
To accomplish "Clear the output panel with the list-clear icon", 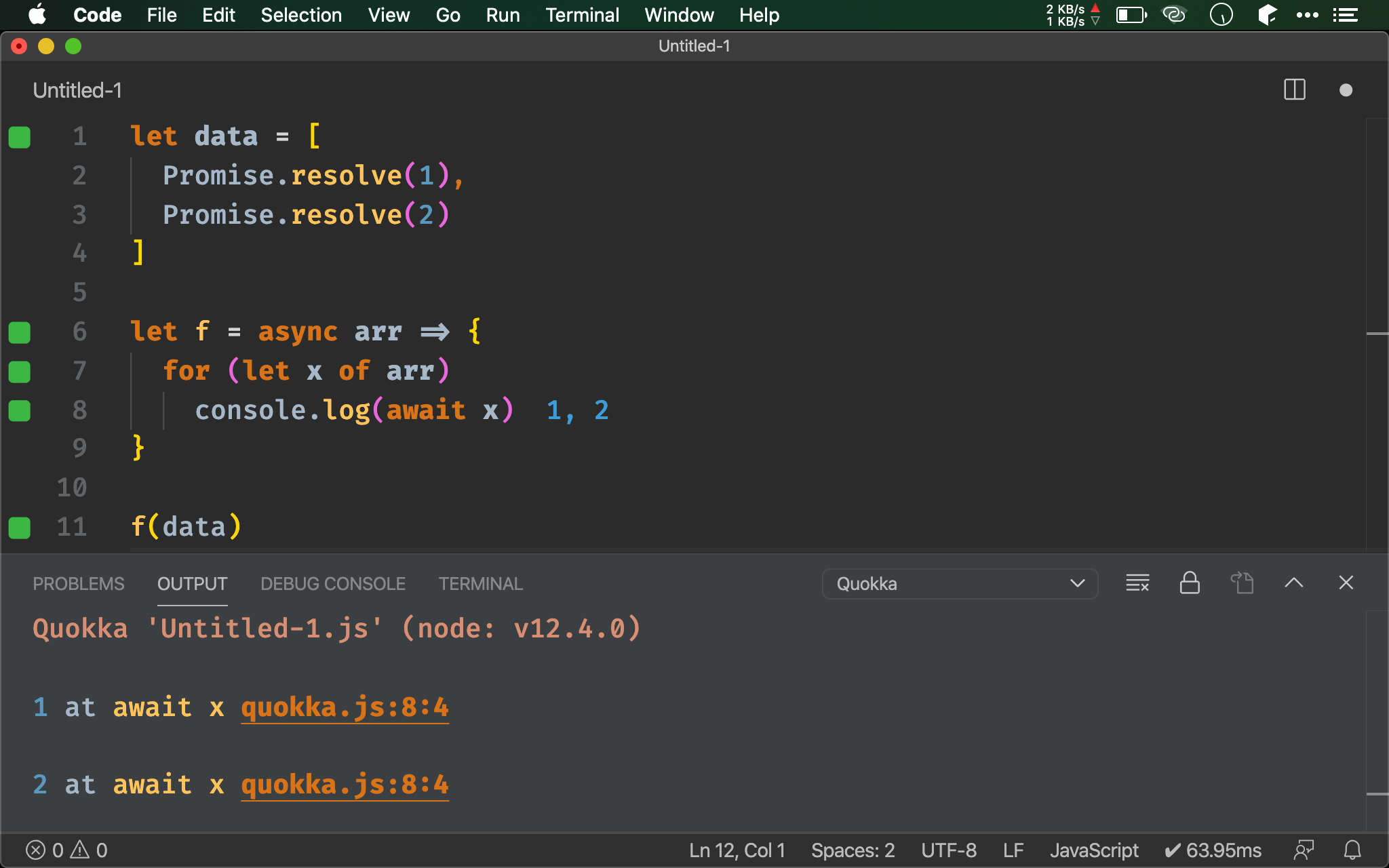I will (1137, 583).
